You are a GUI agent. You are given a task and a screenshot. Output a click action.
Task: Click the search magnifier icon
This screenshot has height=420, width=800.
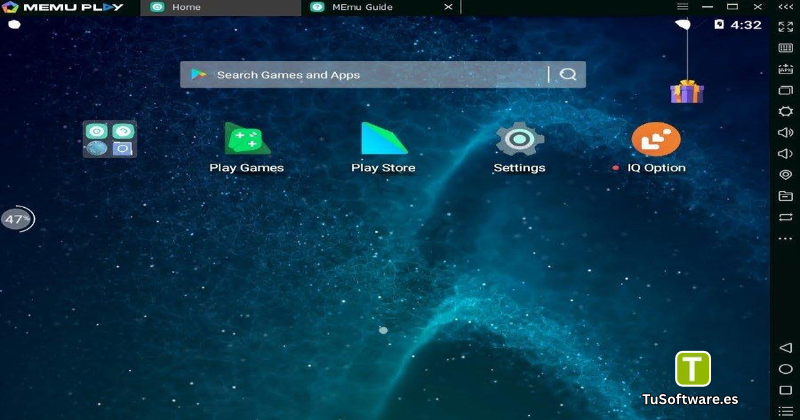click(568, 75)
